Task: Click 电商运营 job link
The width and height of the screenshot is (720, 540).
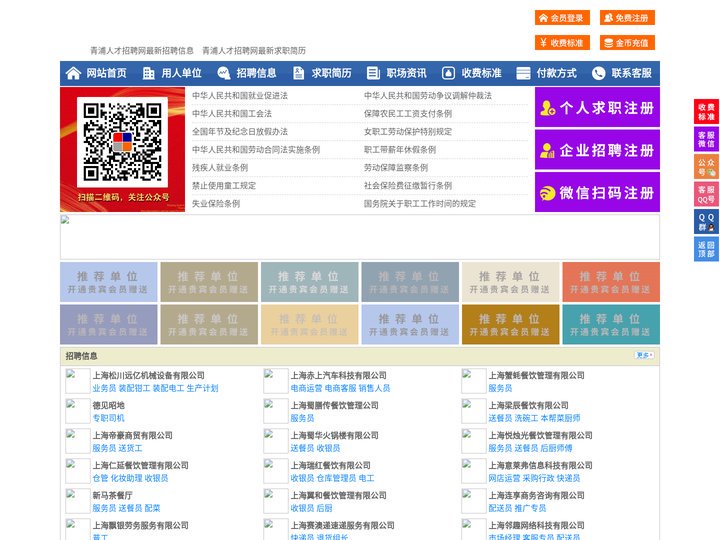Action: click(306, 388)
